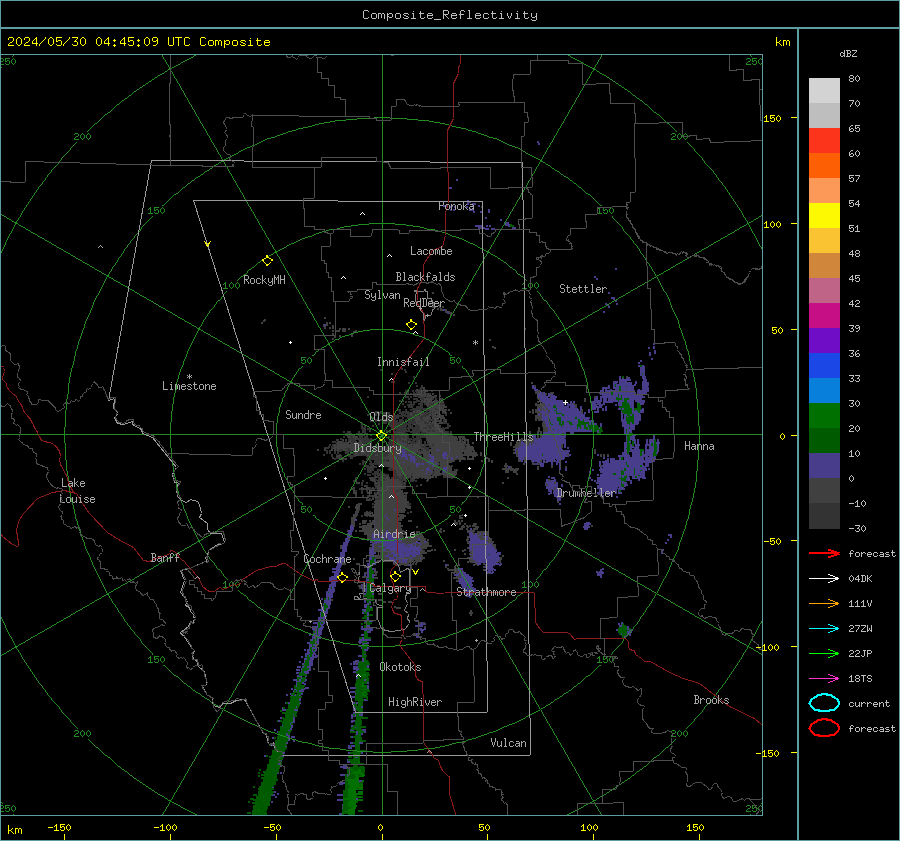This screenshot has height=841, width=900.
Task: Select the Drumheller label
Action: pyautogui.click(x=586, y=493)
